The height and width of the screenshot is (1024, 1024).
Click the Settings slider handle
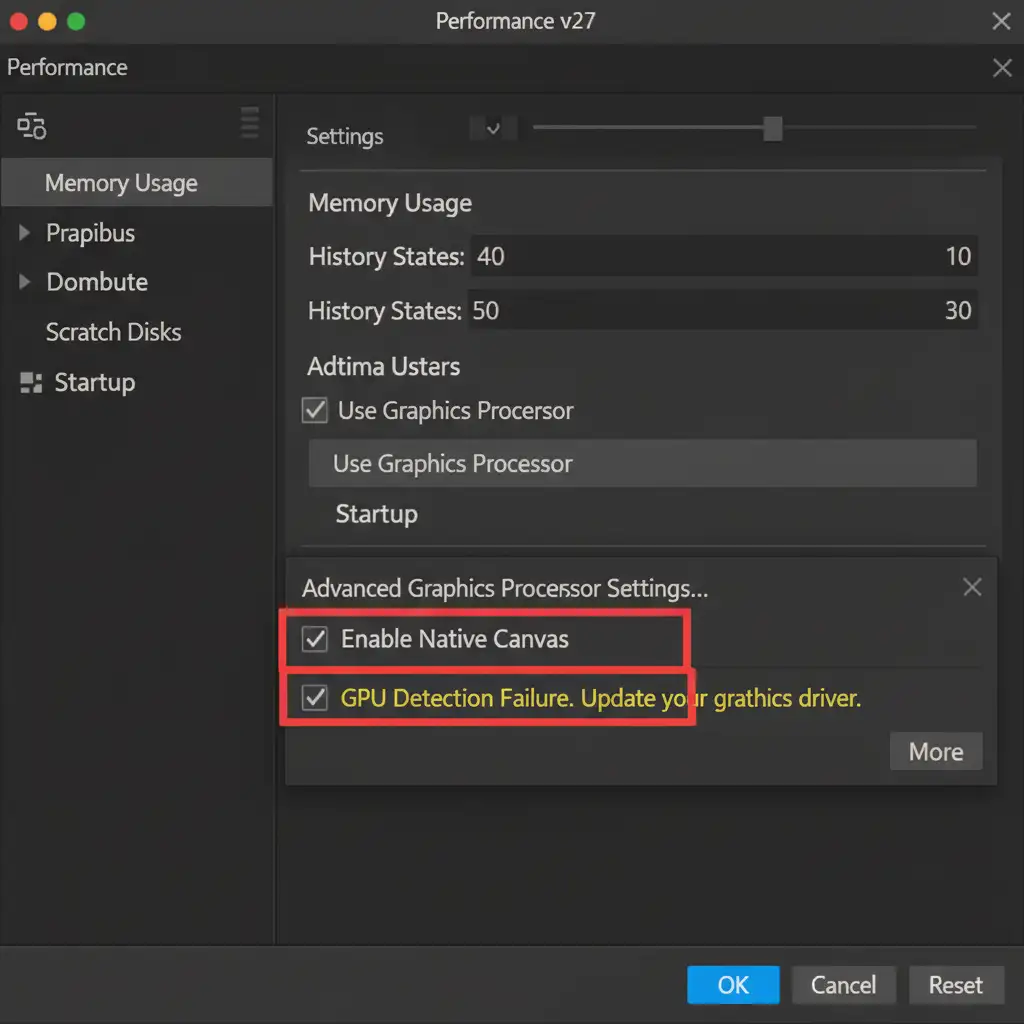772,128
